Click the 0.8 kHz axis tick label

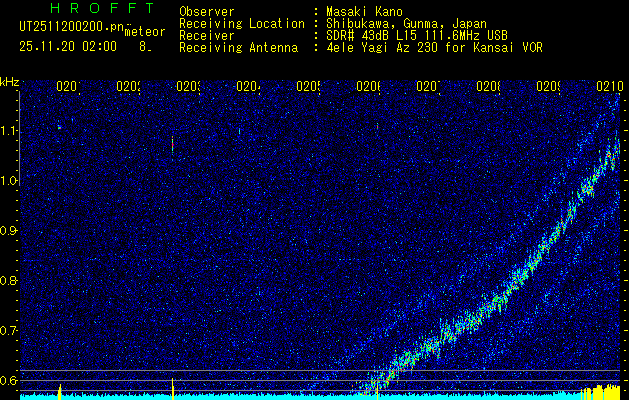[x=10, y=280]
